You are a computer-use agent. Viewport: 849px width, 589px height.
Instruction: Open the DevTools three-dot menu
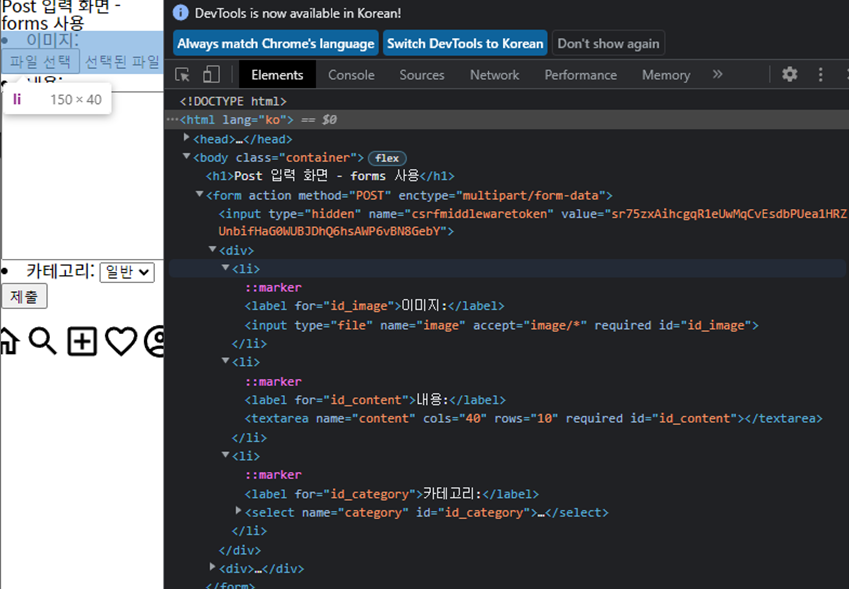820,74
